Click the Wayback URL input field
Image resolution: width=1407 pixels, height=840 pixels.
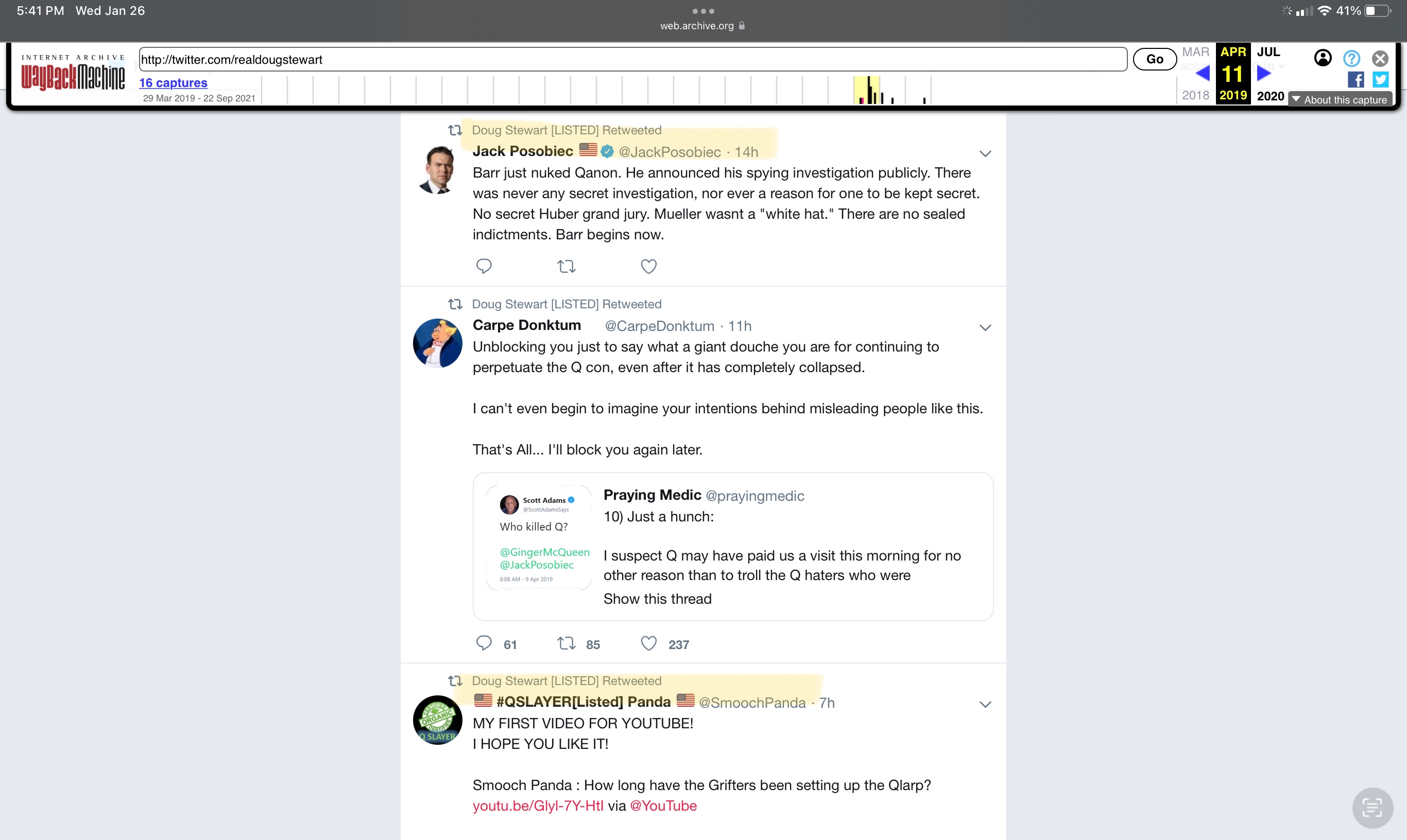click(x=633, y=59)
